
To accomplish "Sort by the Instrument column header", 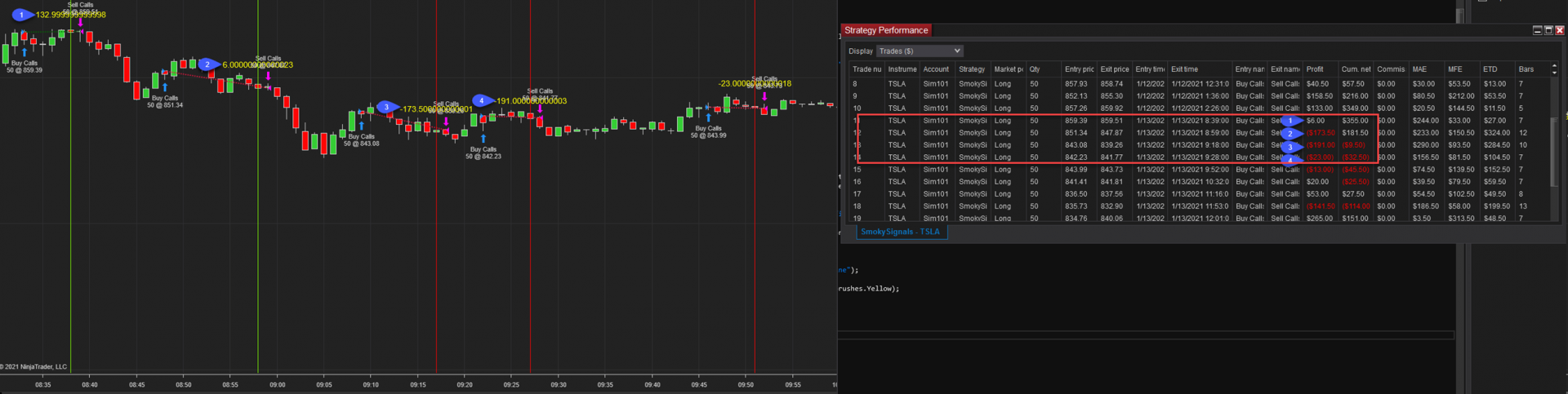I will pos(902,69).
